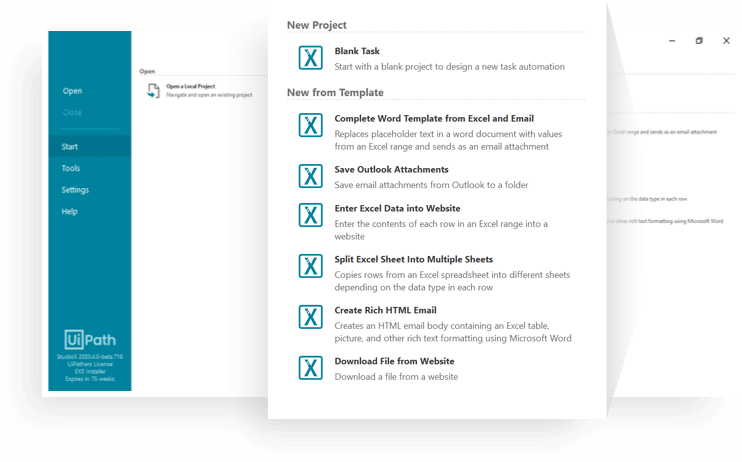Click 'Start with a blank project' description text
The image size is (742, 462).
pos(450,67)
